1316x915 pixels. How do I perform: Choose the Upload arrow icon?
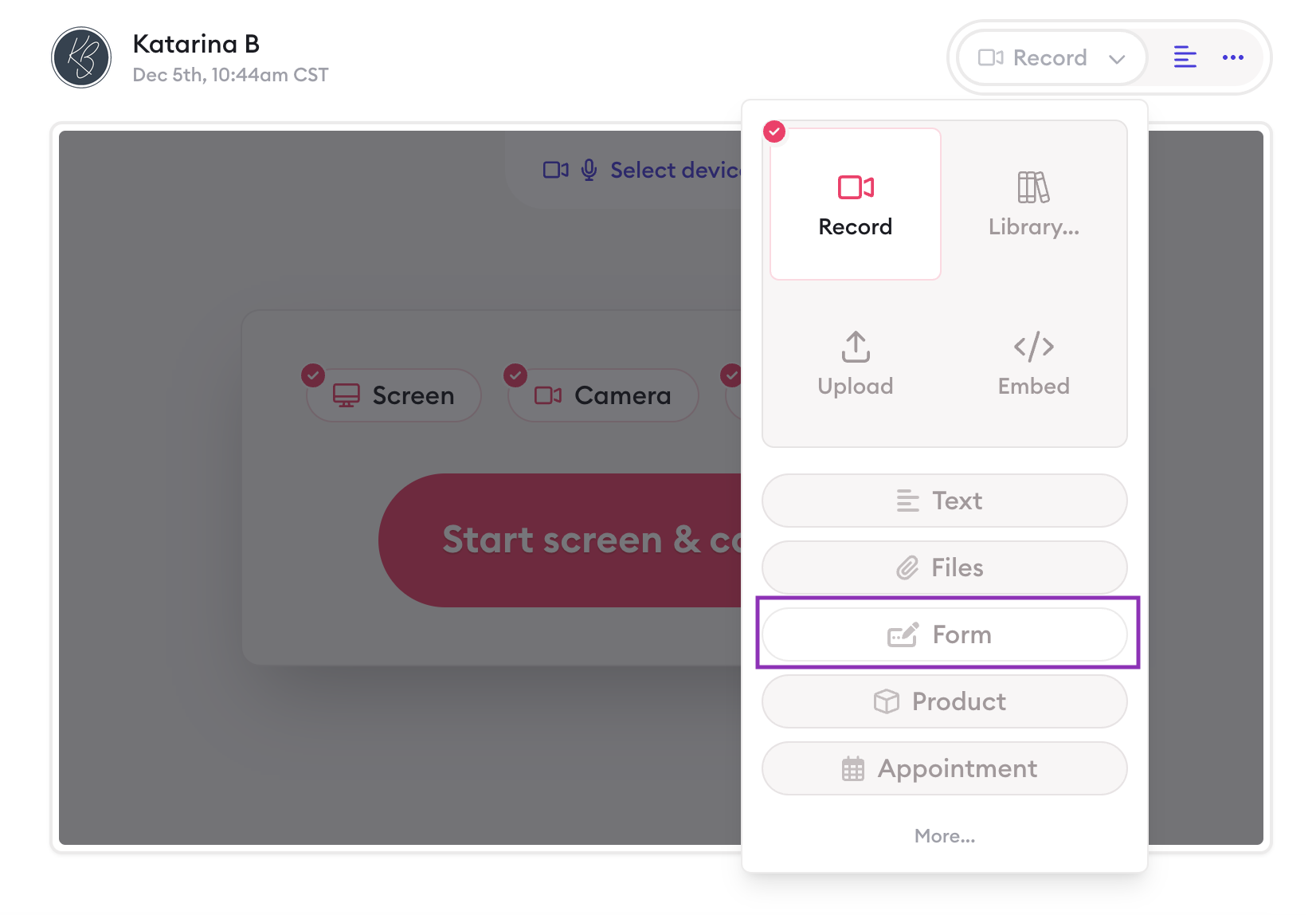pyautogui.click(x=856, y=348)
